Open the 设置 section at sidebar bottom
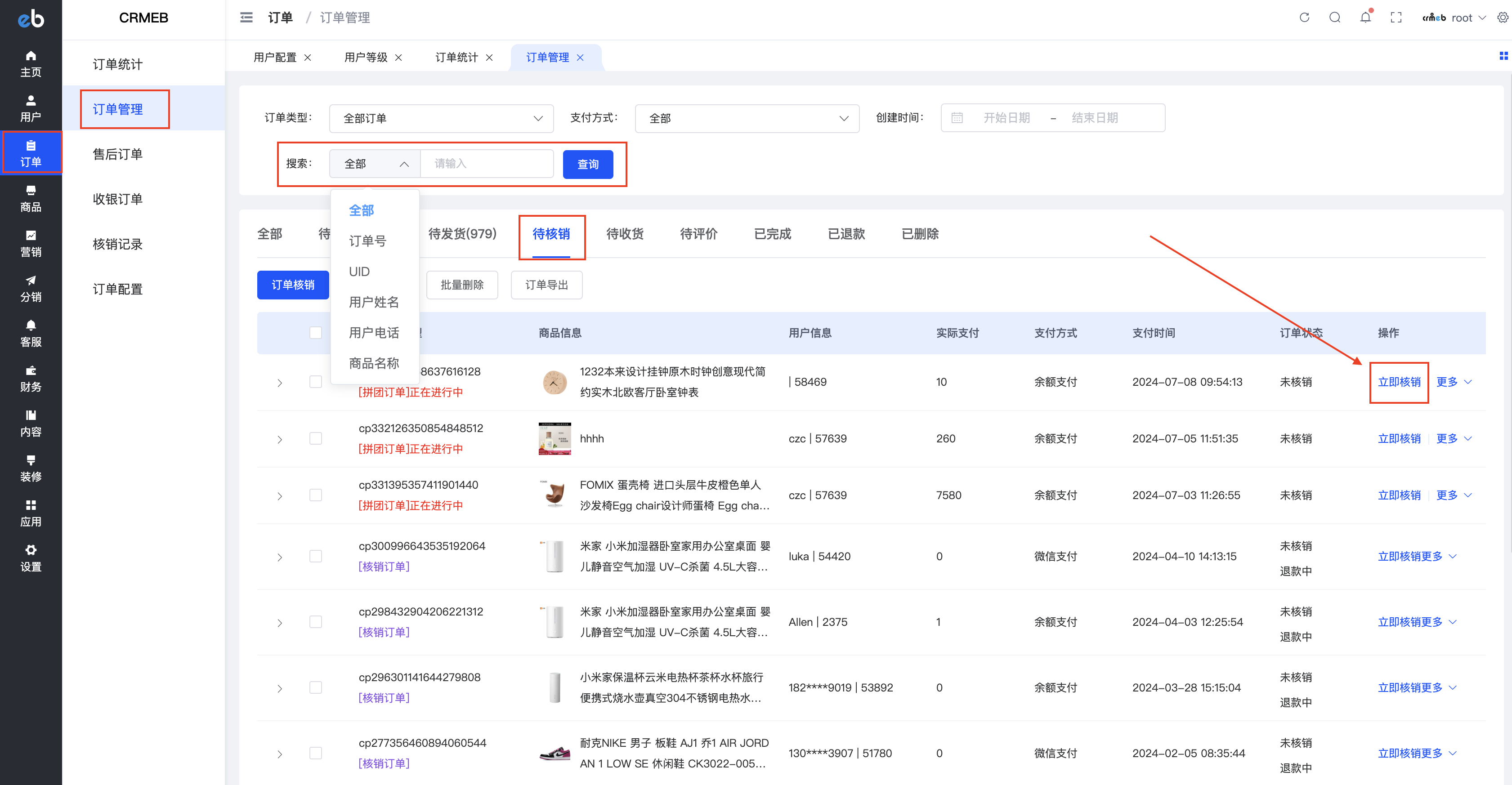Viewport: 1512px width, 785px height. (31, 558)
